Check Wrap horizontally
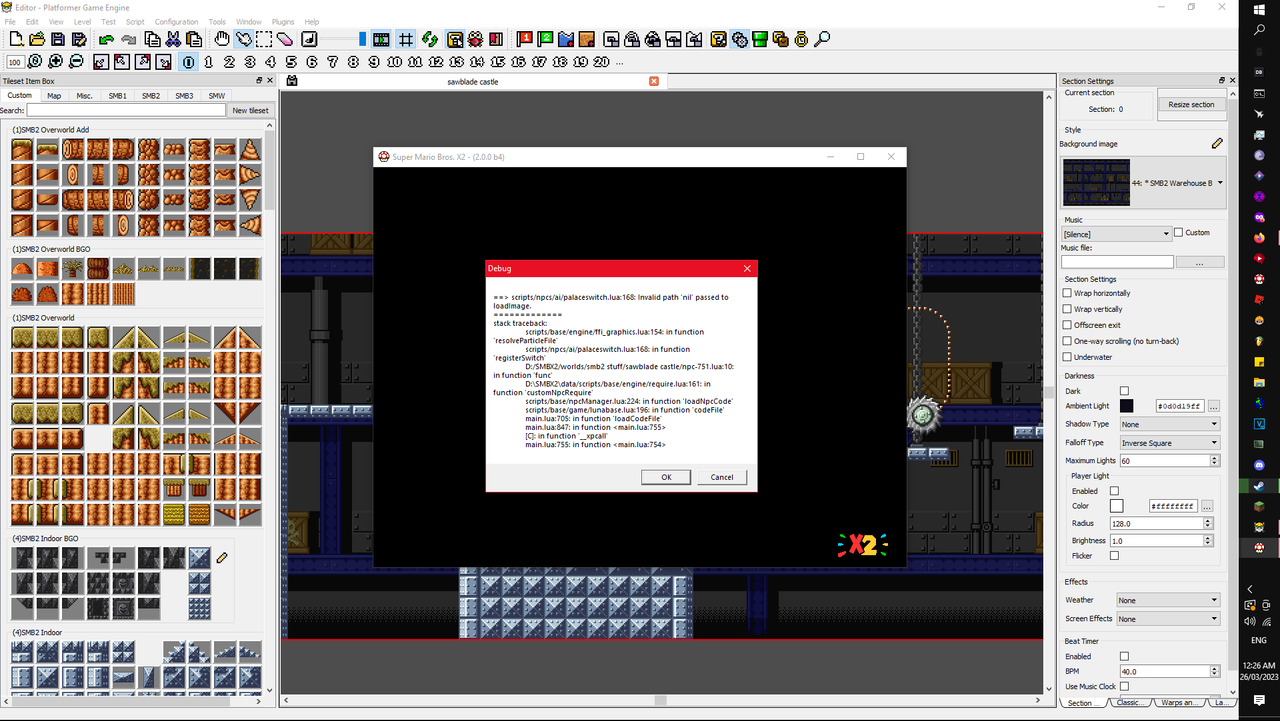The height and width of the screenshot is (721, 1280). (x=1067, y=293)
